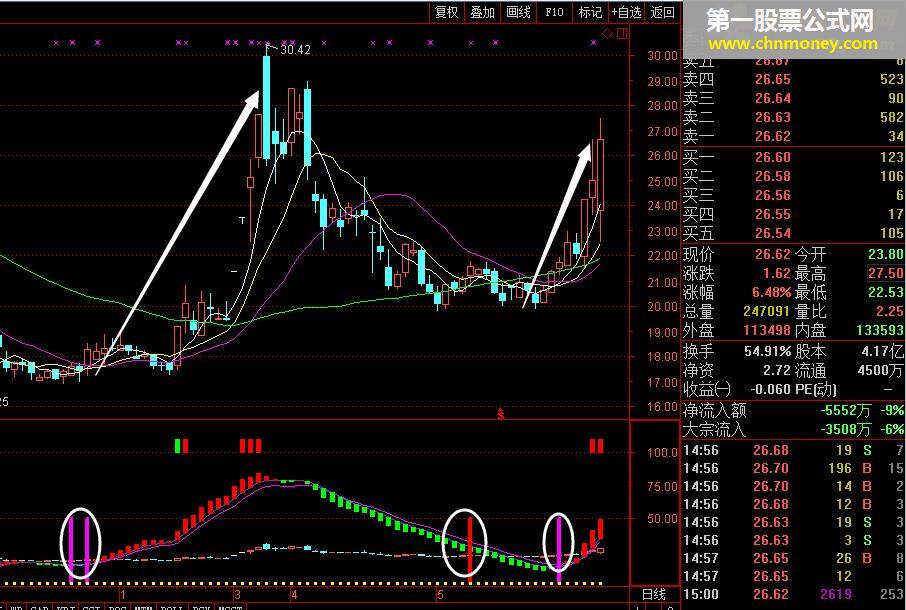The image size is (906, 610).
Task: Click the red $ marker on chart
Action: coord(501,414)
